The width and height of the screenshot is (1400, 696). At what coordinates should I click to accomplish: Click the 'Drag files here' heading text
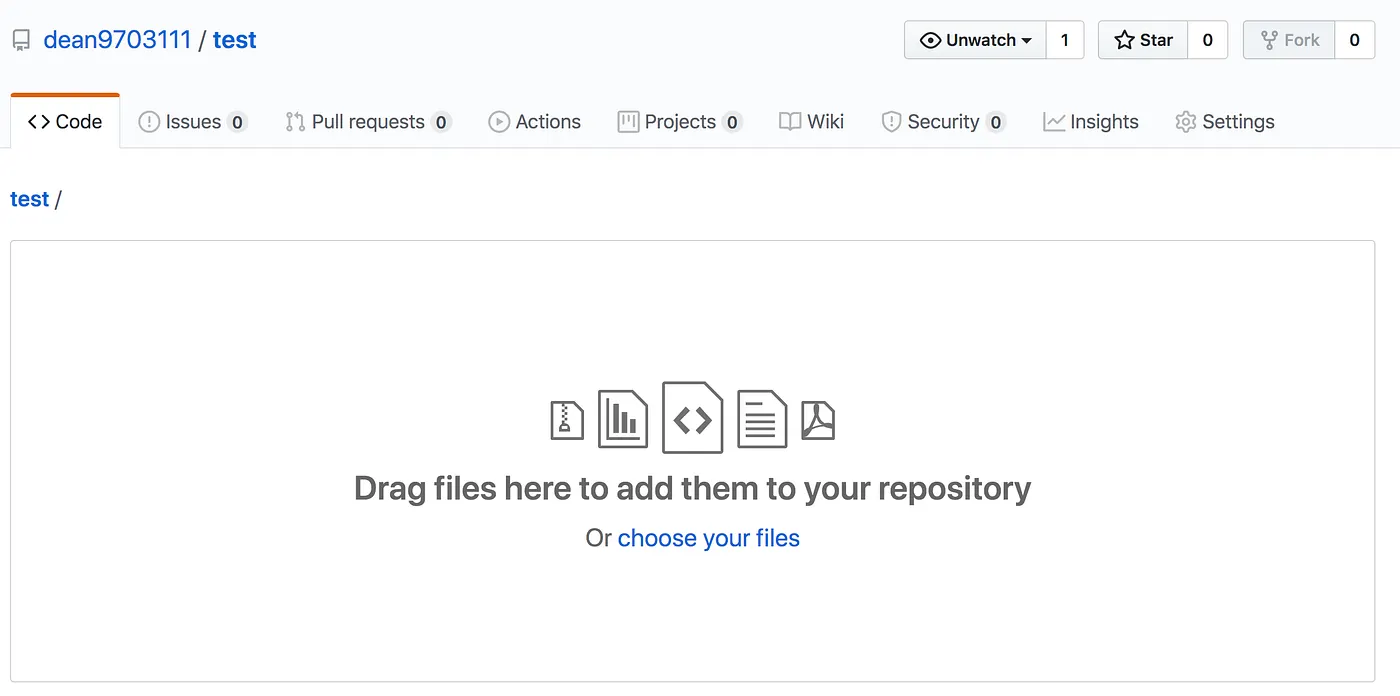[x=692, y=489]
